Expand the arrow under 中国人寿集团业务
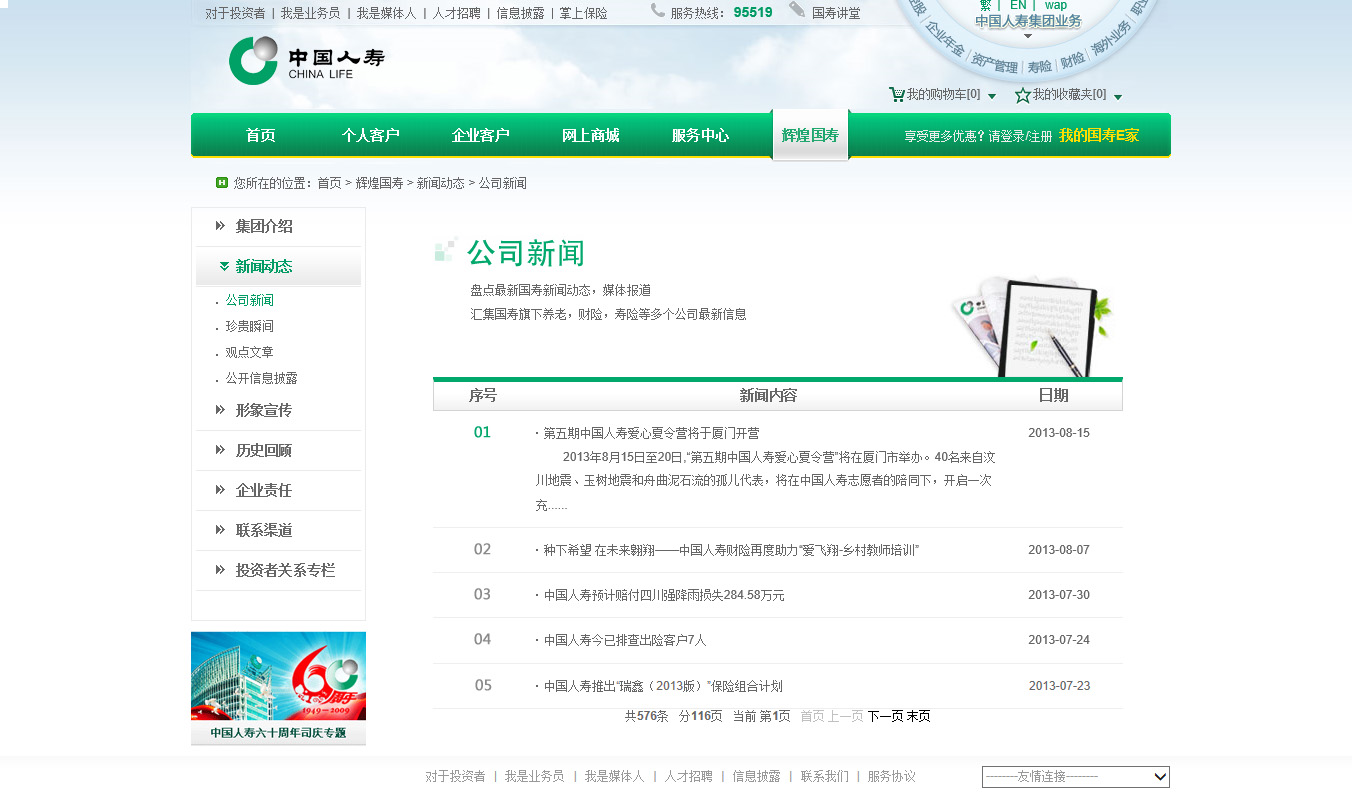 [x=1027, y=36]
